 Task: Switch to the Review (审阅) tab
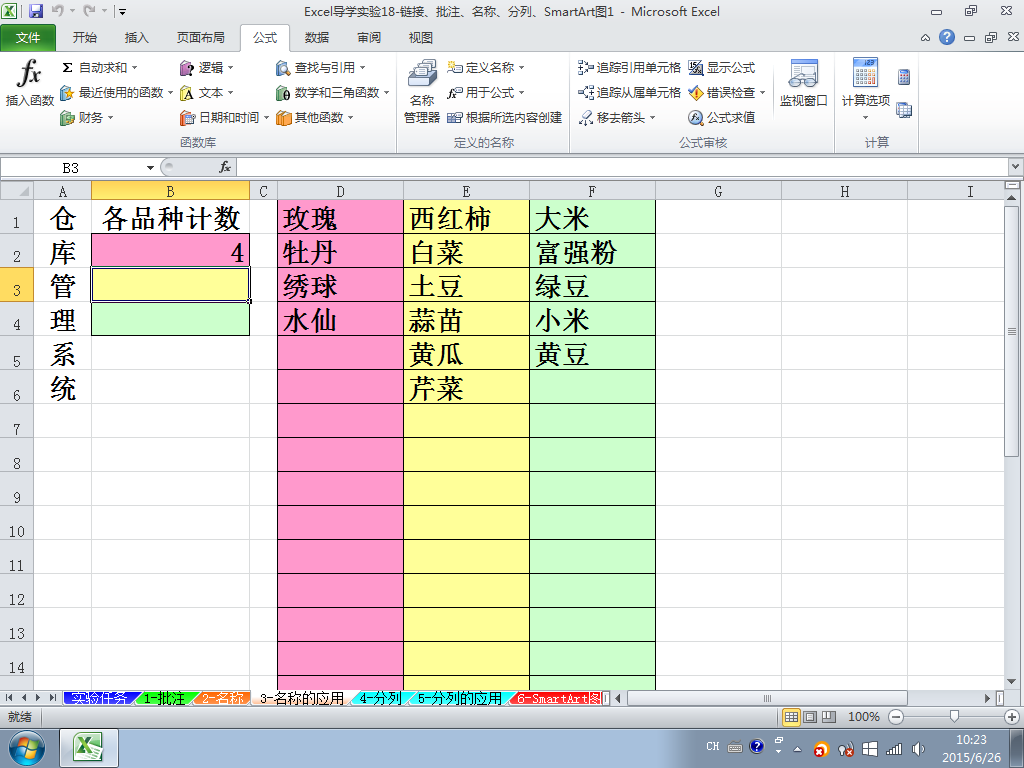(369, 38)
